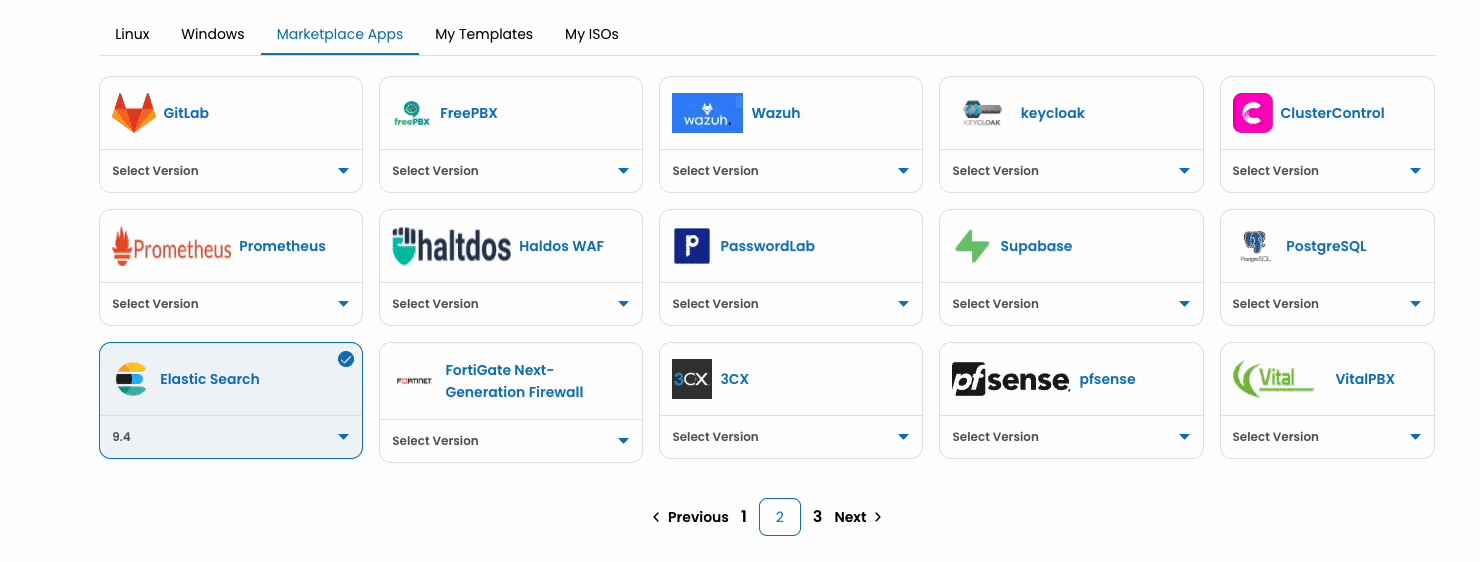Open pfsense Select Version dropdown

pyautogui.click(x=1071, y=437)
